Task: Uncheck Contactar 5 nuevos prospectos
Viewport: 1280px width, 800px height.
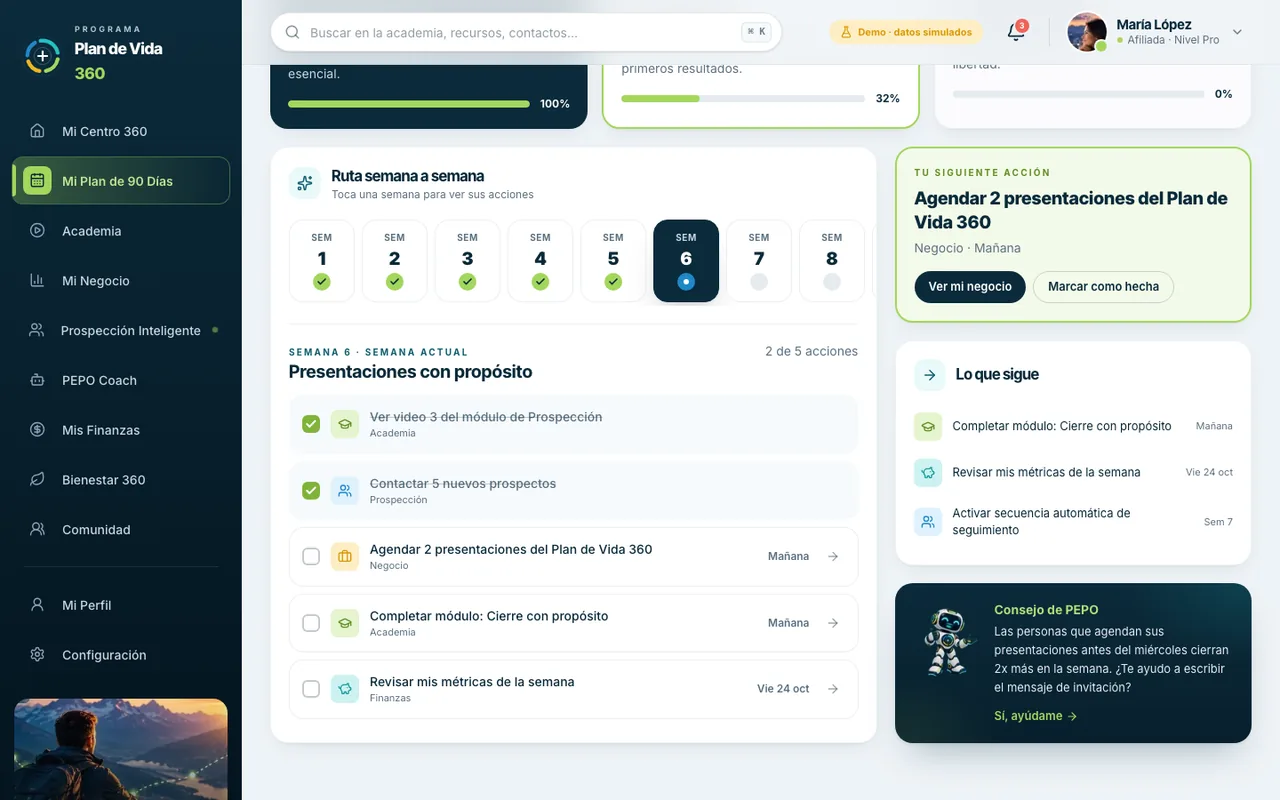Action: pyautogui.click(x=311, y=490)
